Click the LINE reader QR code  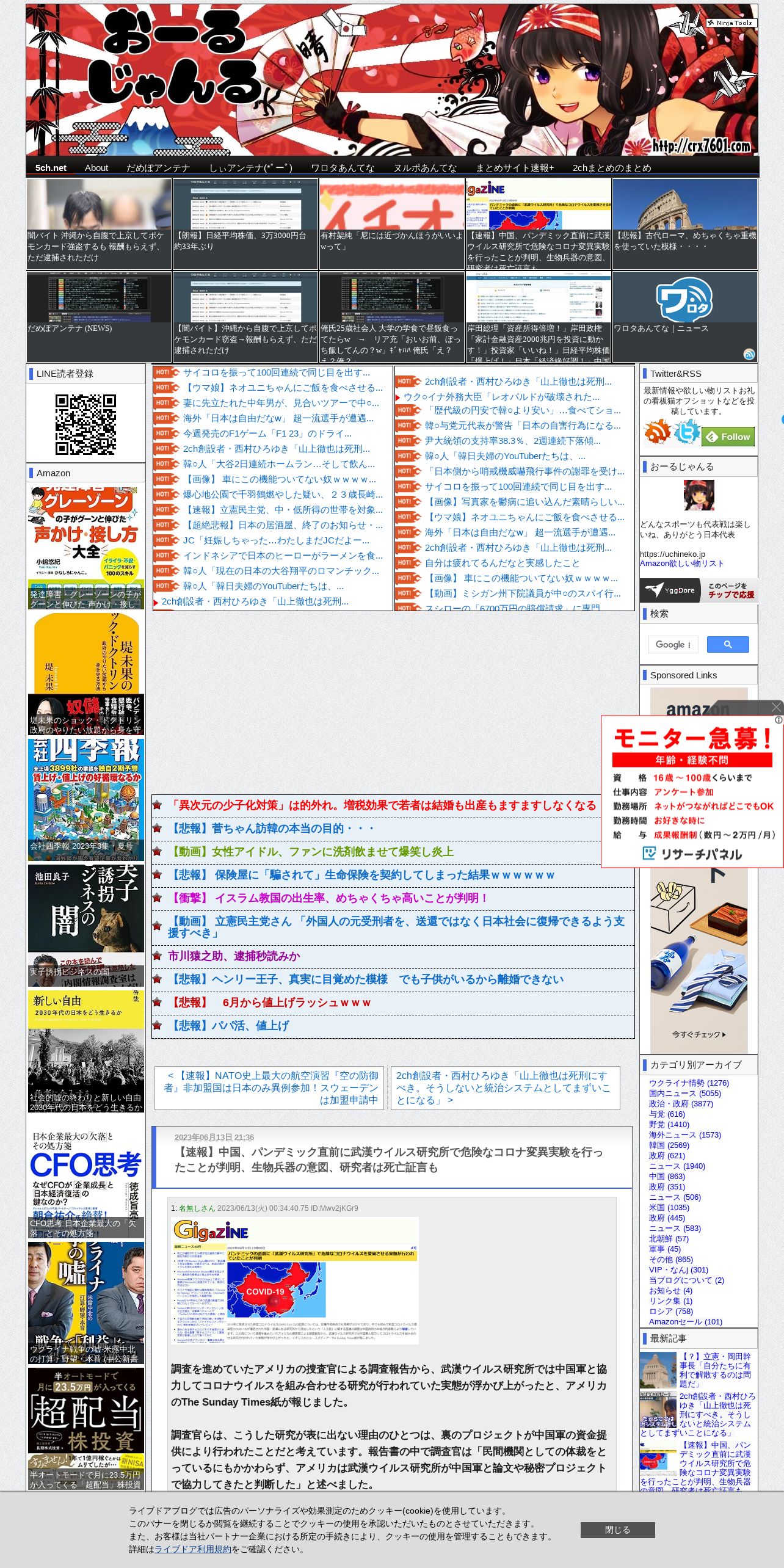pyautogui.click(x=85, y=424)
